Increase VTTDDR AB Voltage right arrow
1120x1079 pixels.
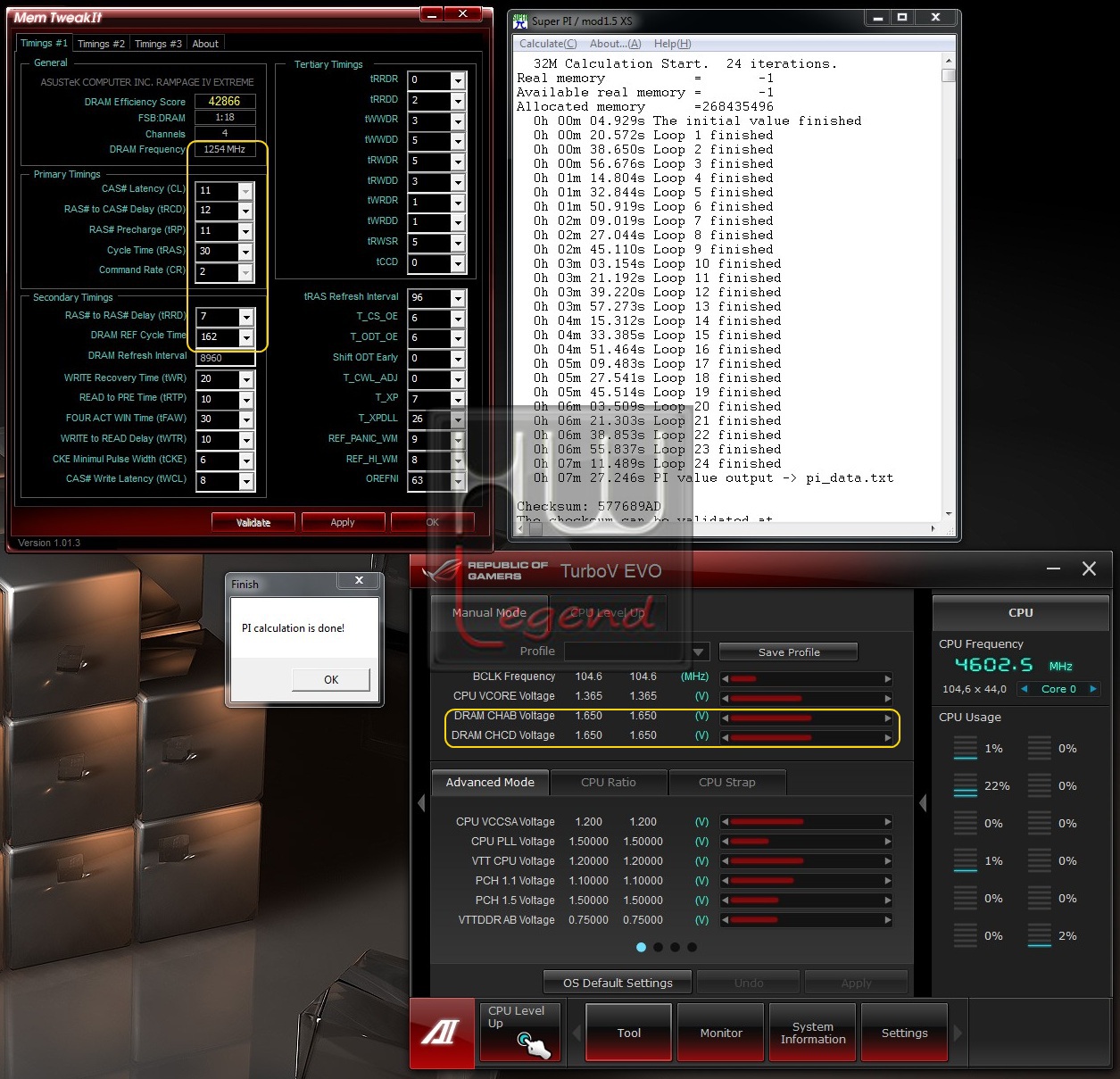(888, 920)
